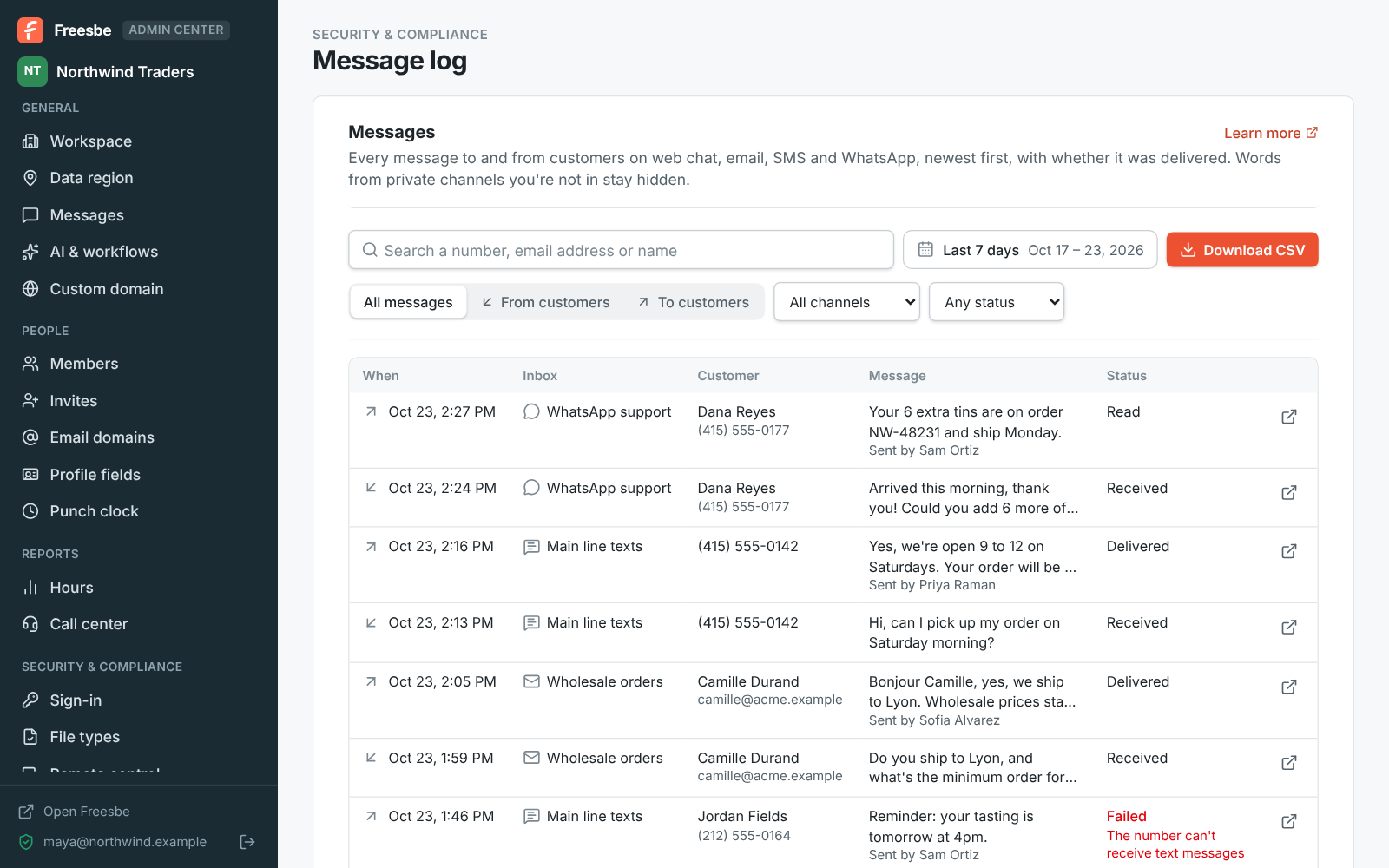Open the Oct 23, 2:24 PM message details icon
The height and width of the screenshot is (868, 1389).
coord(1289,493)
